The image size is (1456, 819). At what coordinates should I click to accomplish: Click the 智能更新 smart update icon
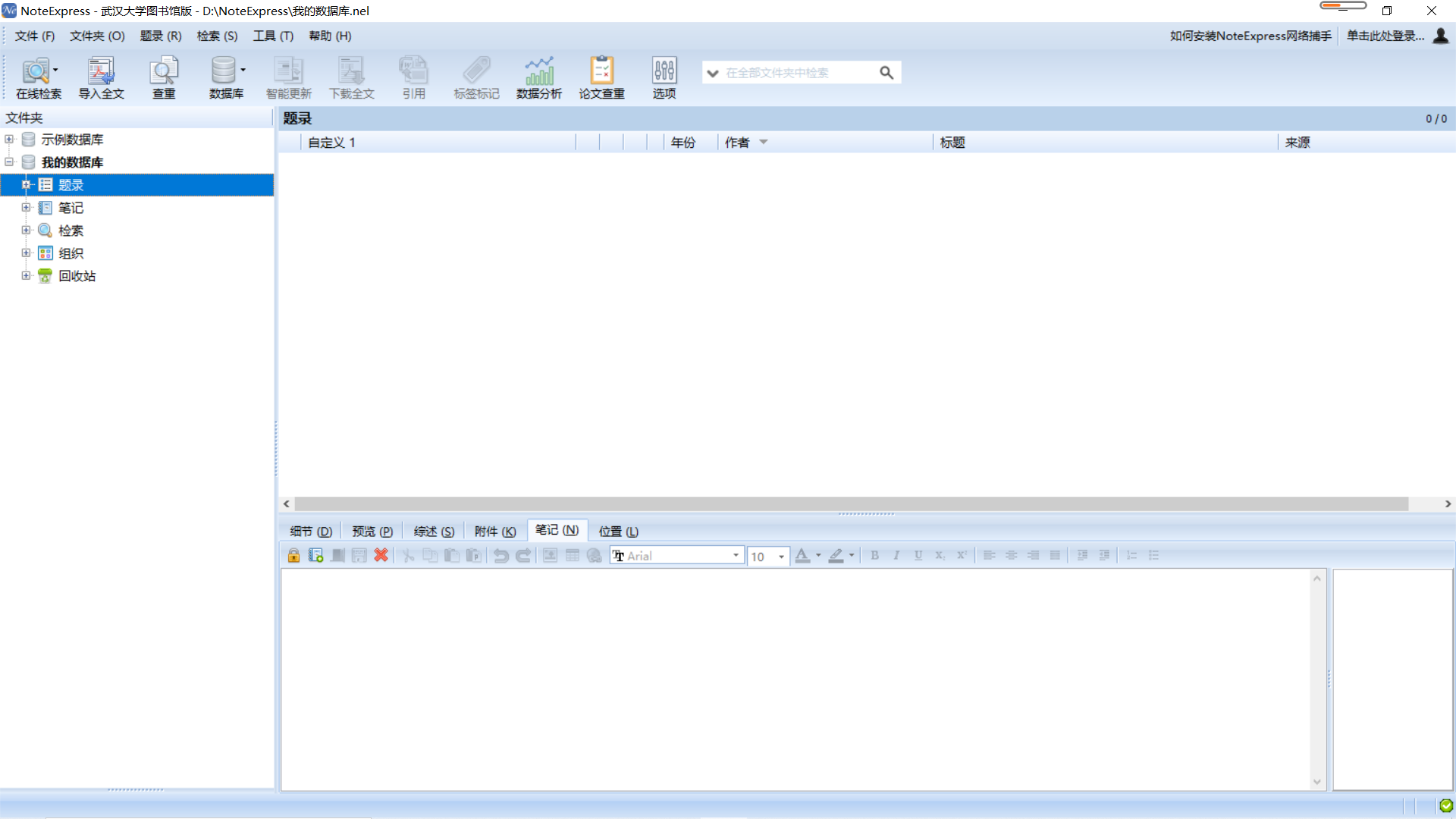[288, 77]
